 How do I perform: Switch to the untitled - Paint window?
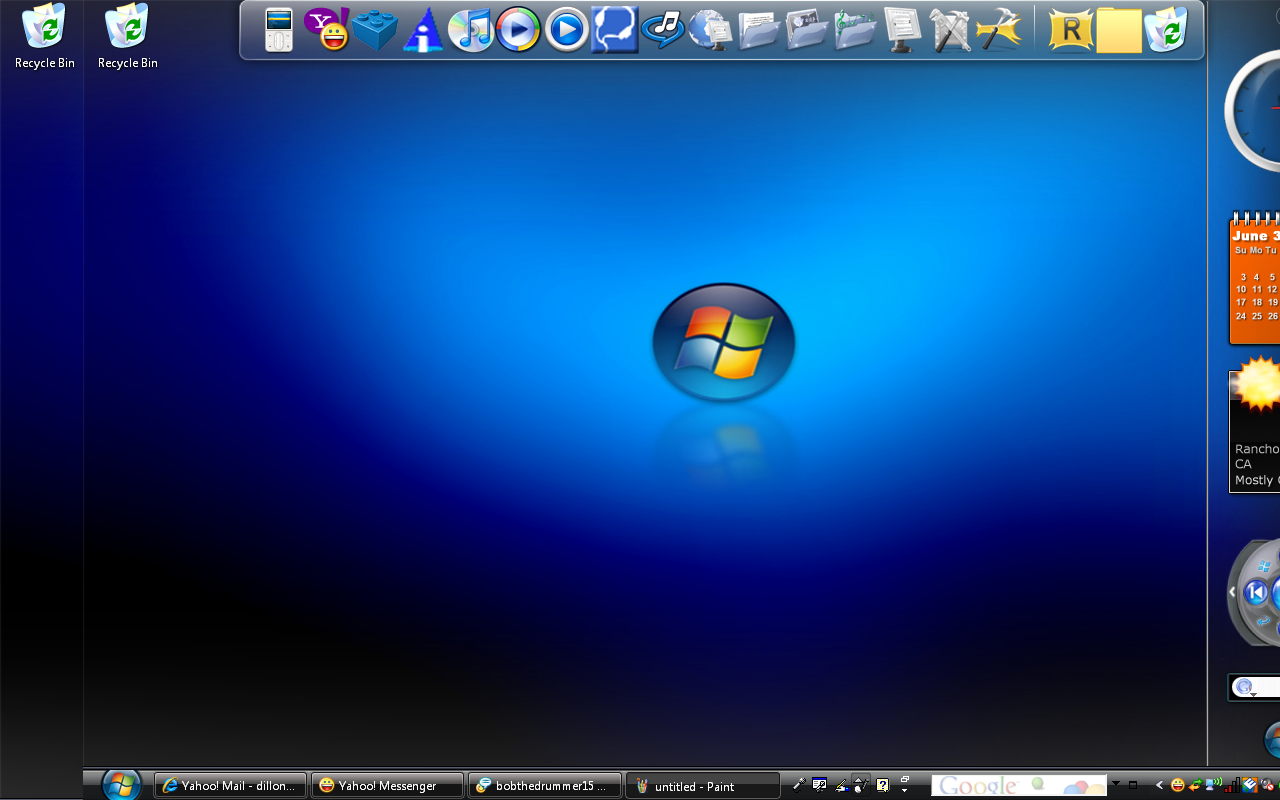[x=702, y=785]
